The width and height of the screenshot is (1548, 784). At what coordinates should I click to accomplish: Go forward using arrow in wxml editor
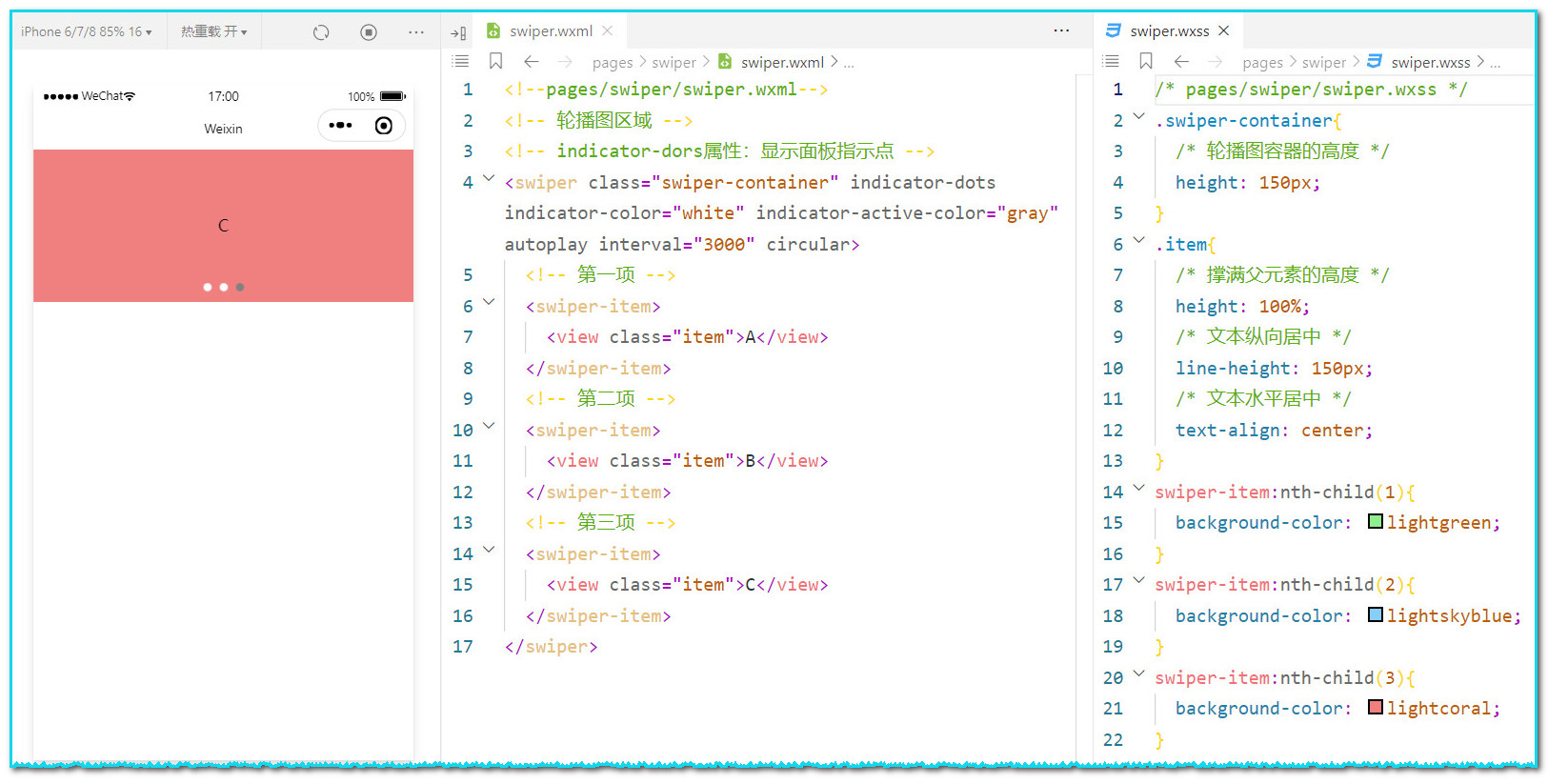click(x=565, y=61)
